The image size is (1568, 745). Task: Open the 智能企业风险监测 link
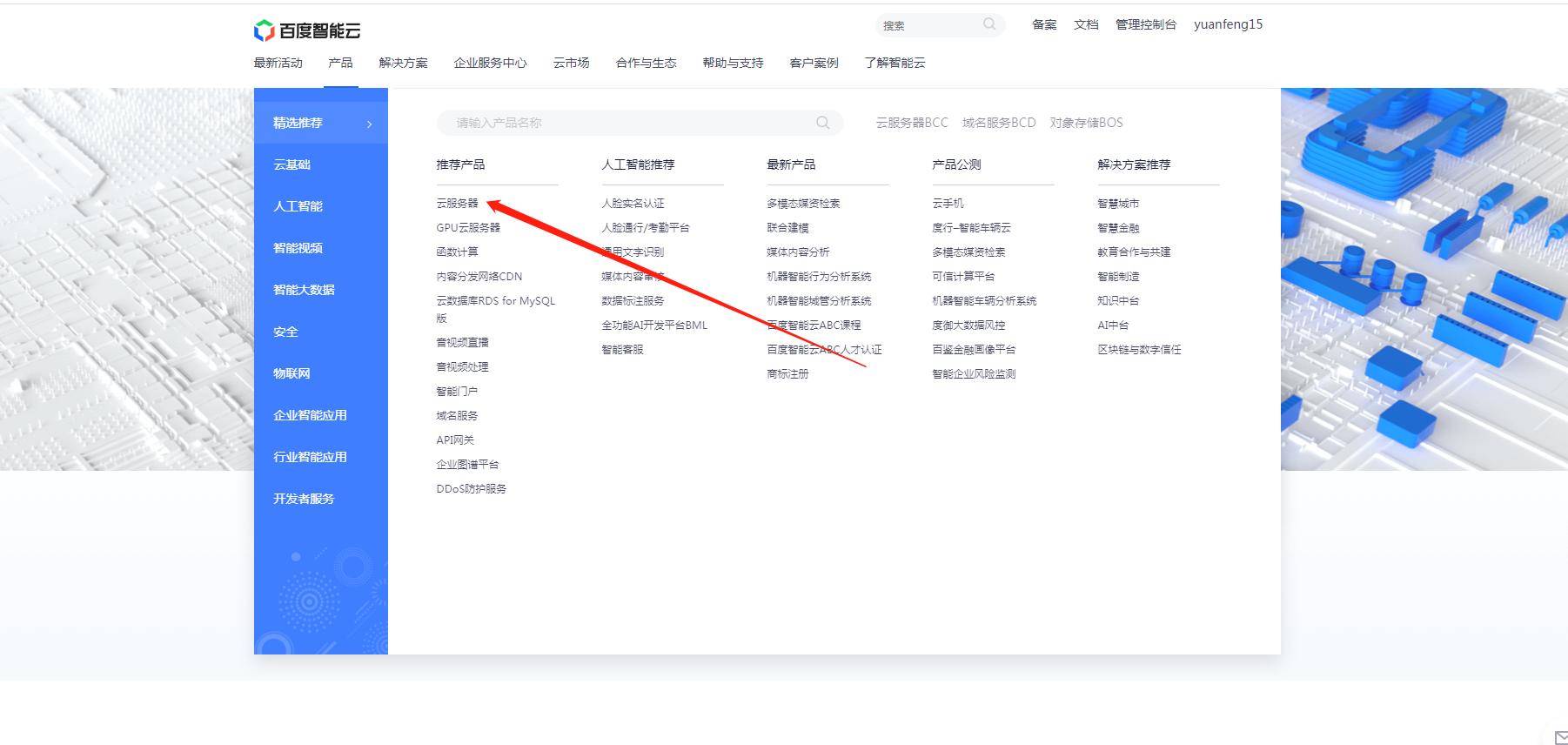[974, 373]
